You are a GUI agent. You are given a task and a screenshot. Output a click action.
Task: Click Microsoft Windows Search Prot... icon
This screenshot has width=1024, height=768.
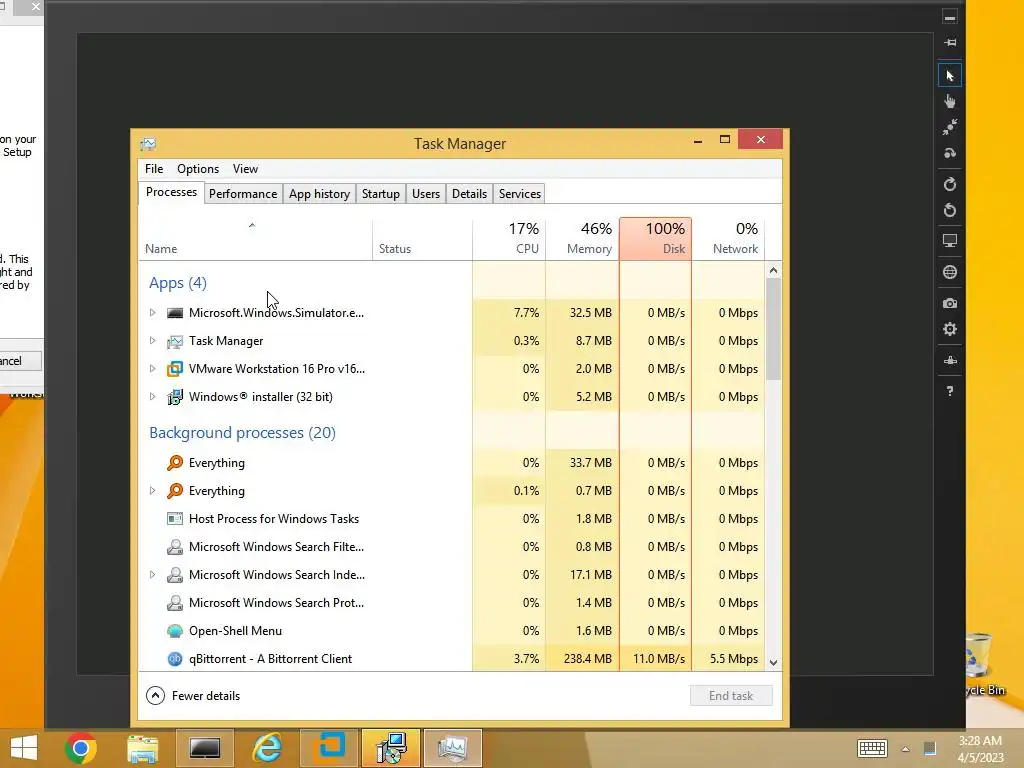[x=174, y=603]
